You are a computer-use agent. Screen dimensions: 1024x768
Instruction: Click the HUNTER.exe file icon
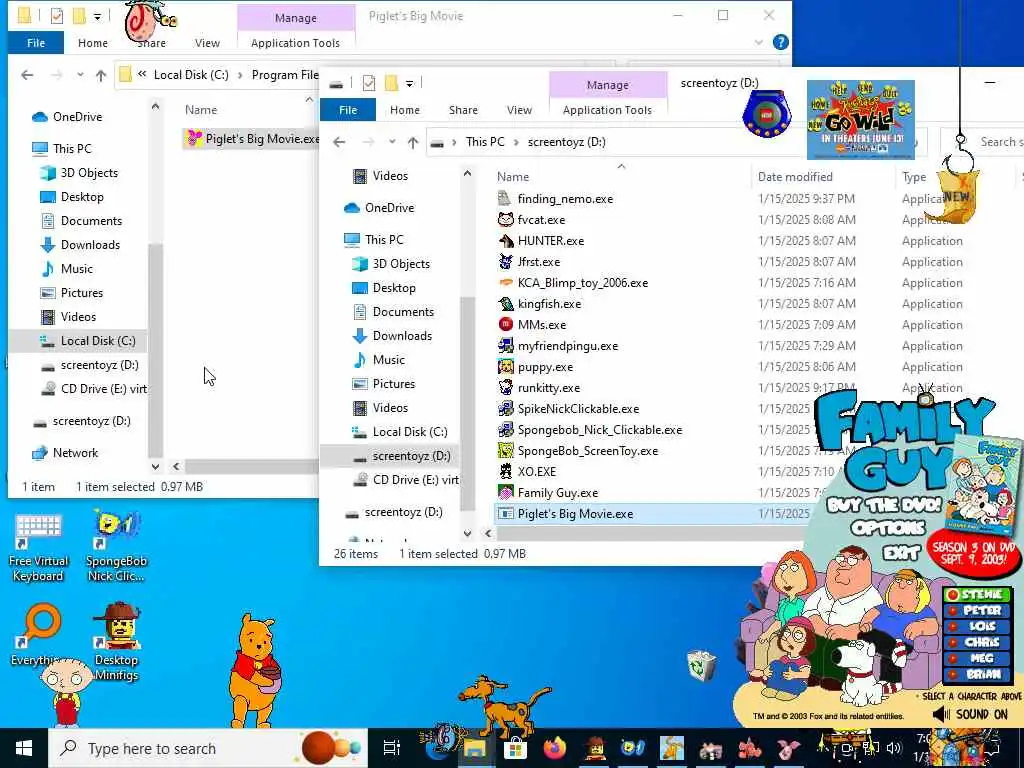click(x=505, y=240)
